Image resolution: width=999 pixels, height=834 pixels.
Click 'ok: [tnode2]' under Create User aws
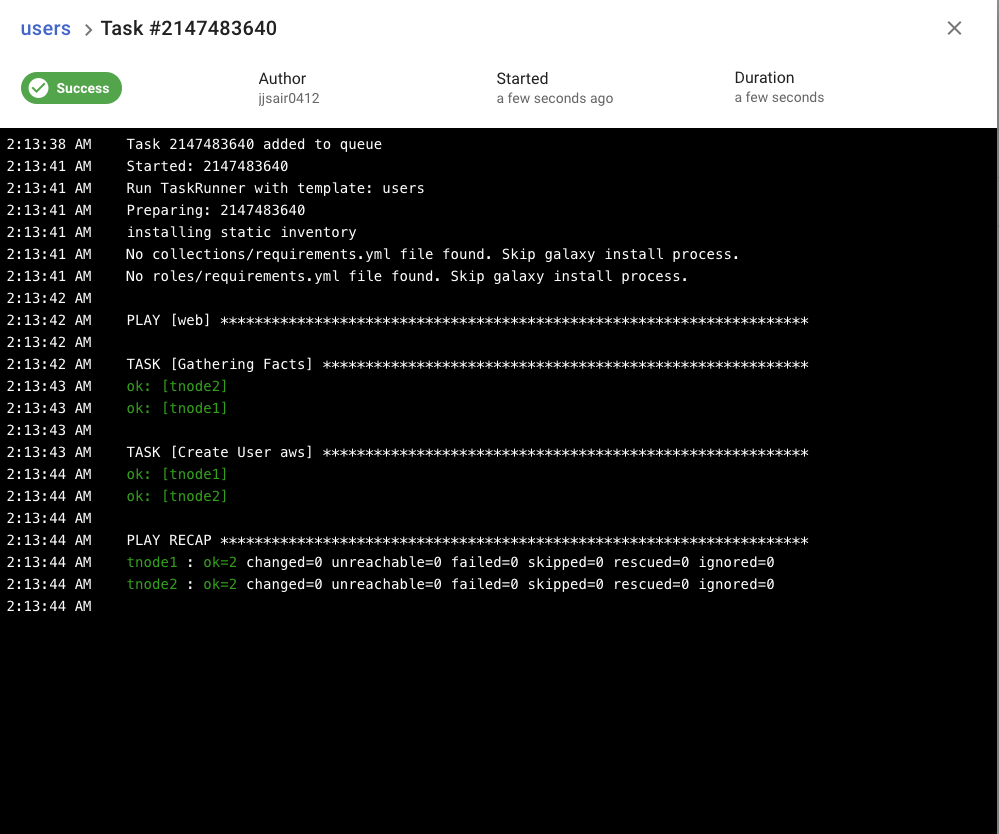(x=176, y=496)
